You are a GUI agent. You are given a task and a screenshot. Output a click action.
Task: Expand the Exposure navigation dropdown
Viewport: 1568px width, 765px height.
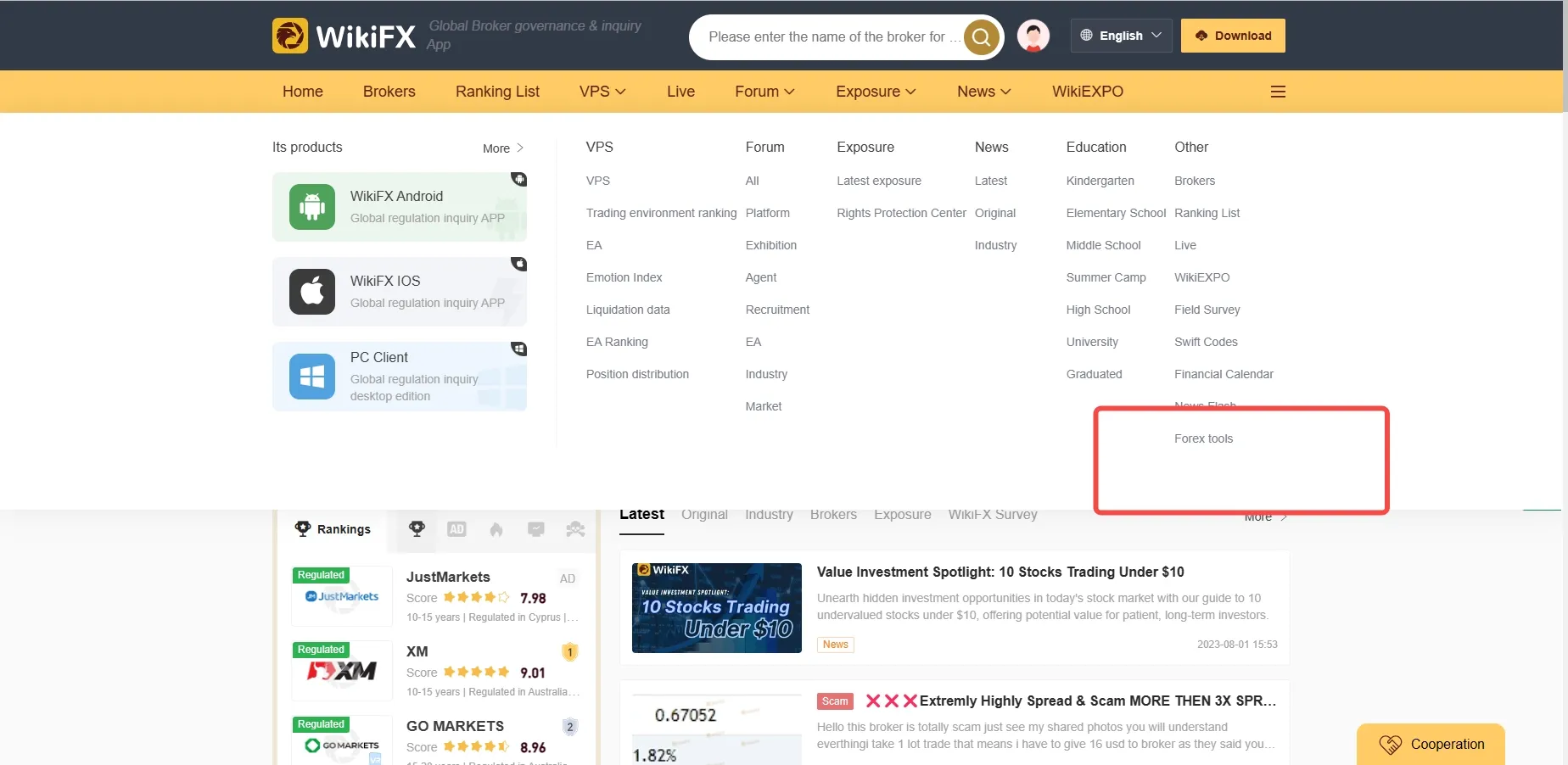point(876,92)
